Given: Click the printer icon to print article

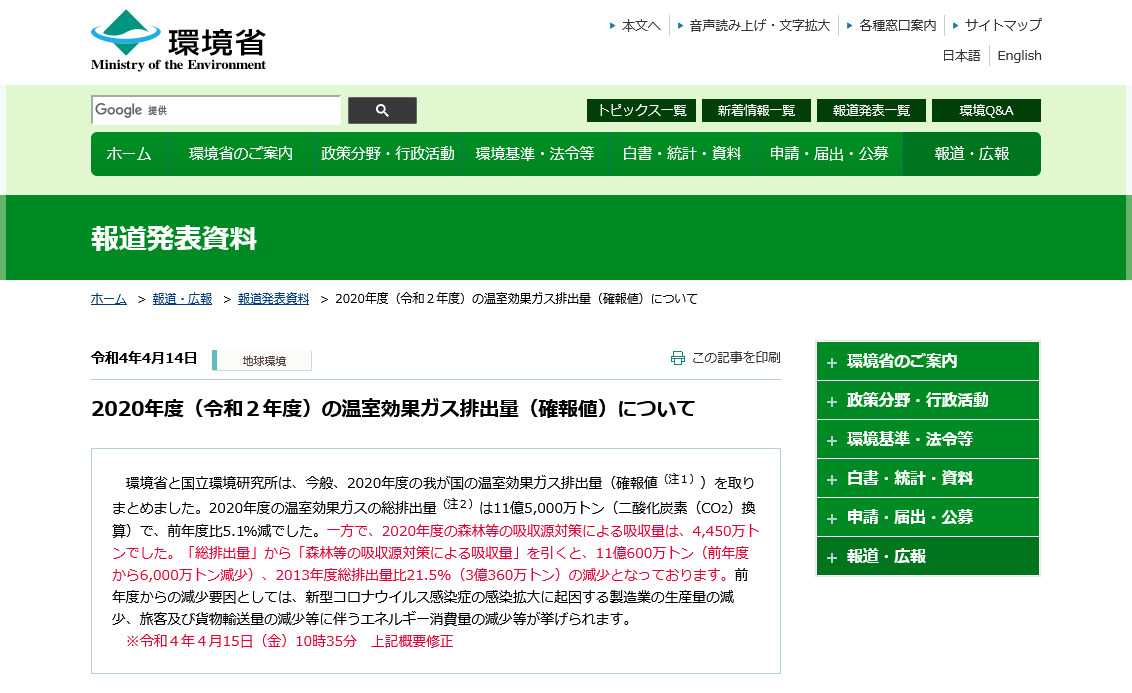Looking at the screenshot, I should tap(678, 358).
